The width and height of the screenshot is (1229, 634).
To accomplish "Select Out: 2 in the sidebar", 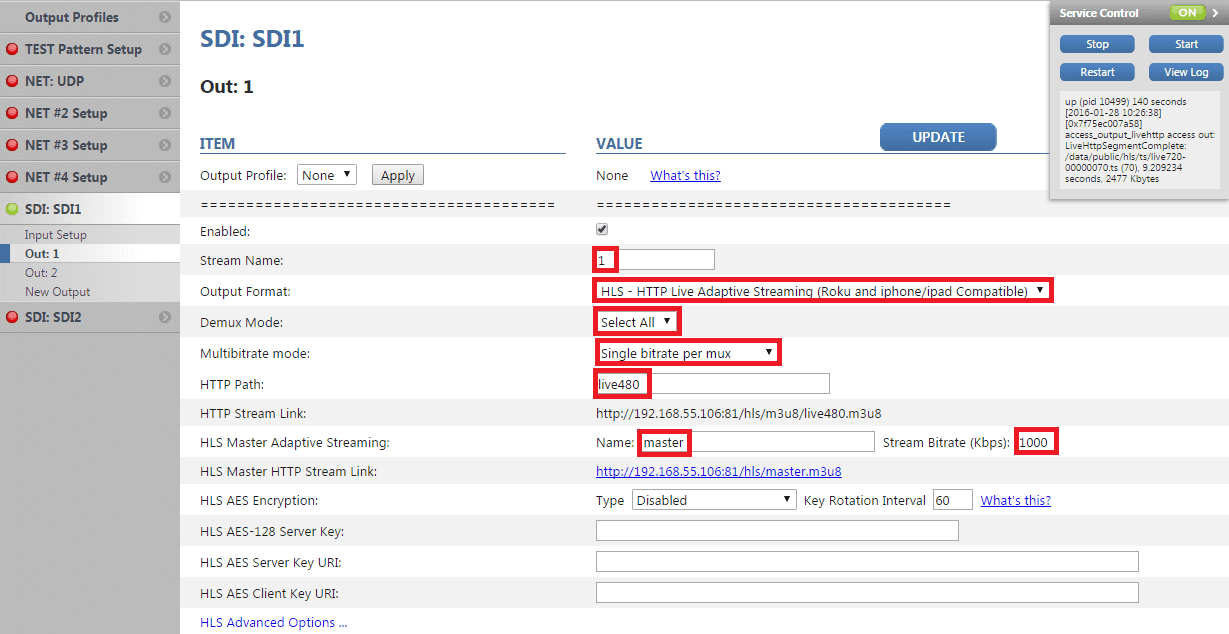I will point(42,273).
